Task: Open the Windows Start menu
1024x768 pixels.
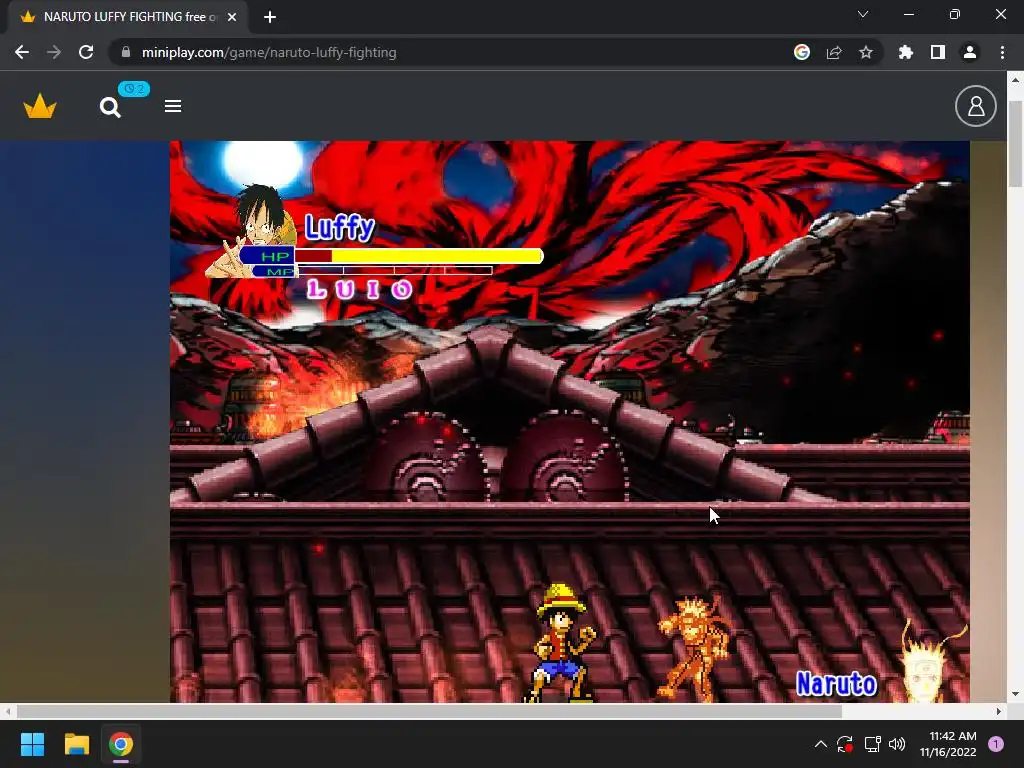Action: tap(32, 744)
